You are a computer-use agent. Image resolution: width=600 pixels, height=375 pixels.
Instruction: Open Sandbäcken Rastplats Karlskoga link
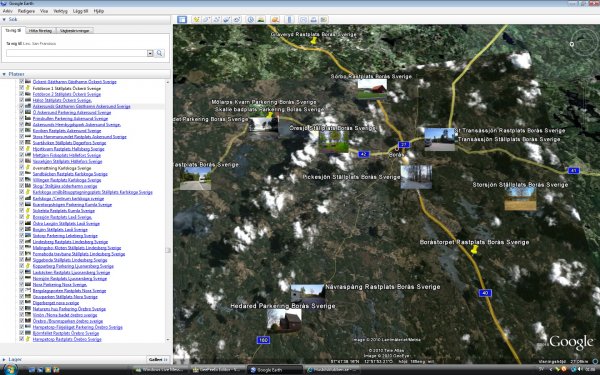click(x=70, y=174)
